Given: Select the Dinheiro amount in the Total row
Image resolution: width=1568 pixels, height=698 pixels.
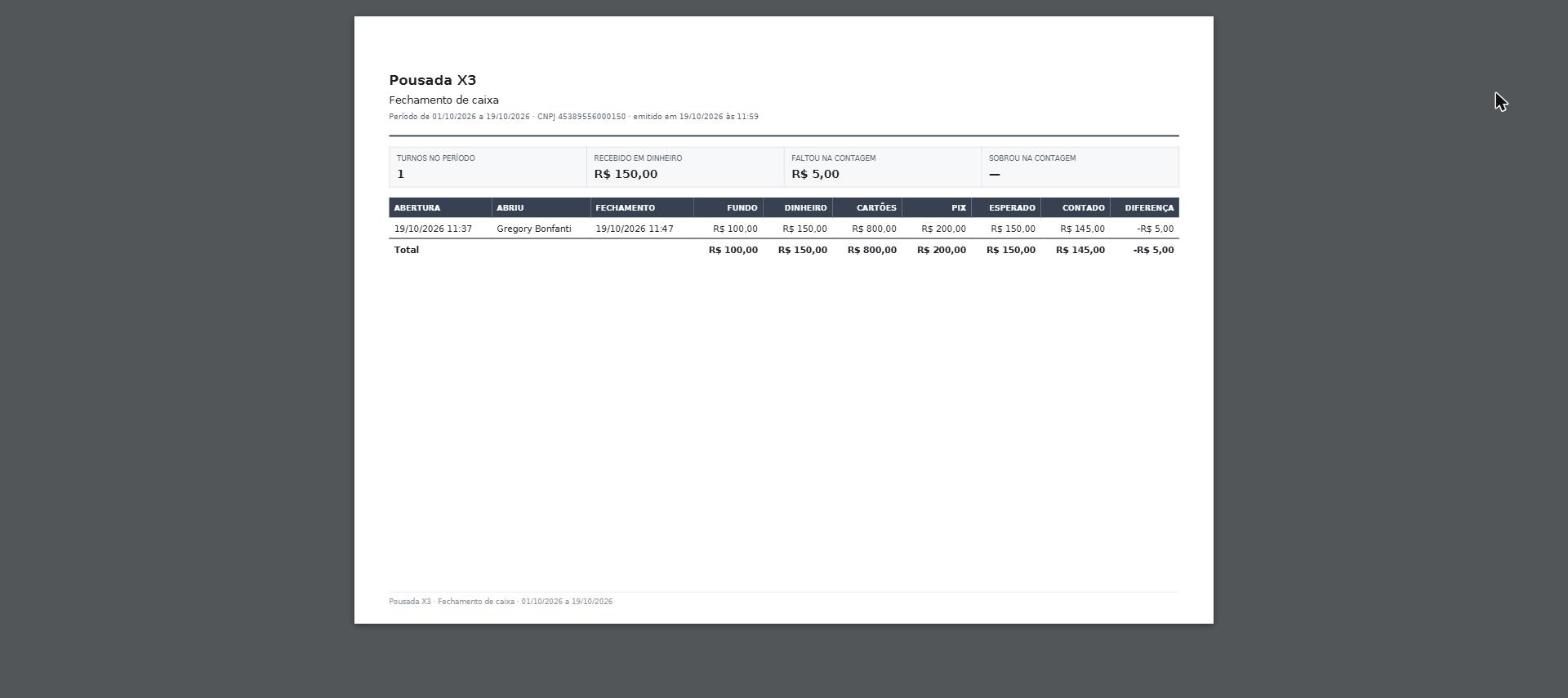Looking at the screenshot, I should 803,250.
